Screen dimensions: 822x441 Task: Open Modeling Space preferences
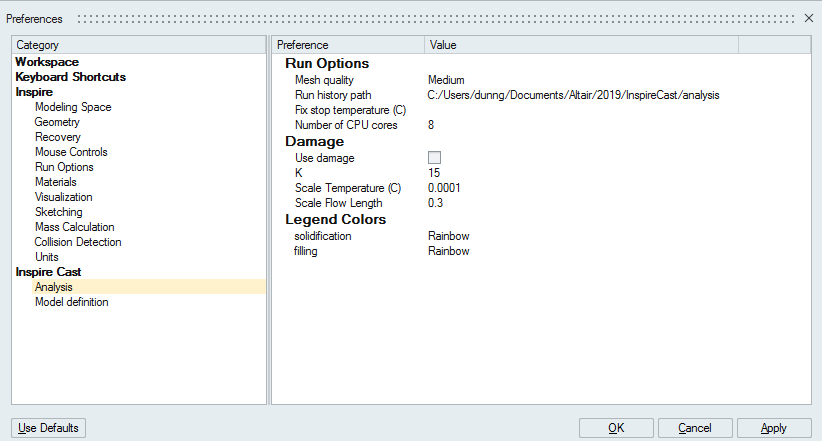[73, 107]
